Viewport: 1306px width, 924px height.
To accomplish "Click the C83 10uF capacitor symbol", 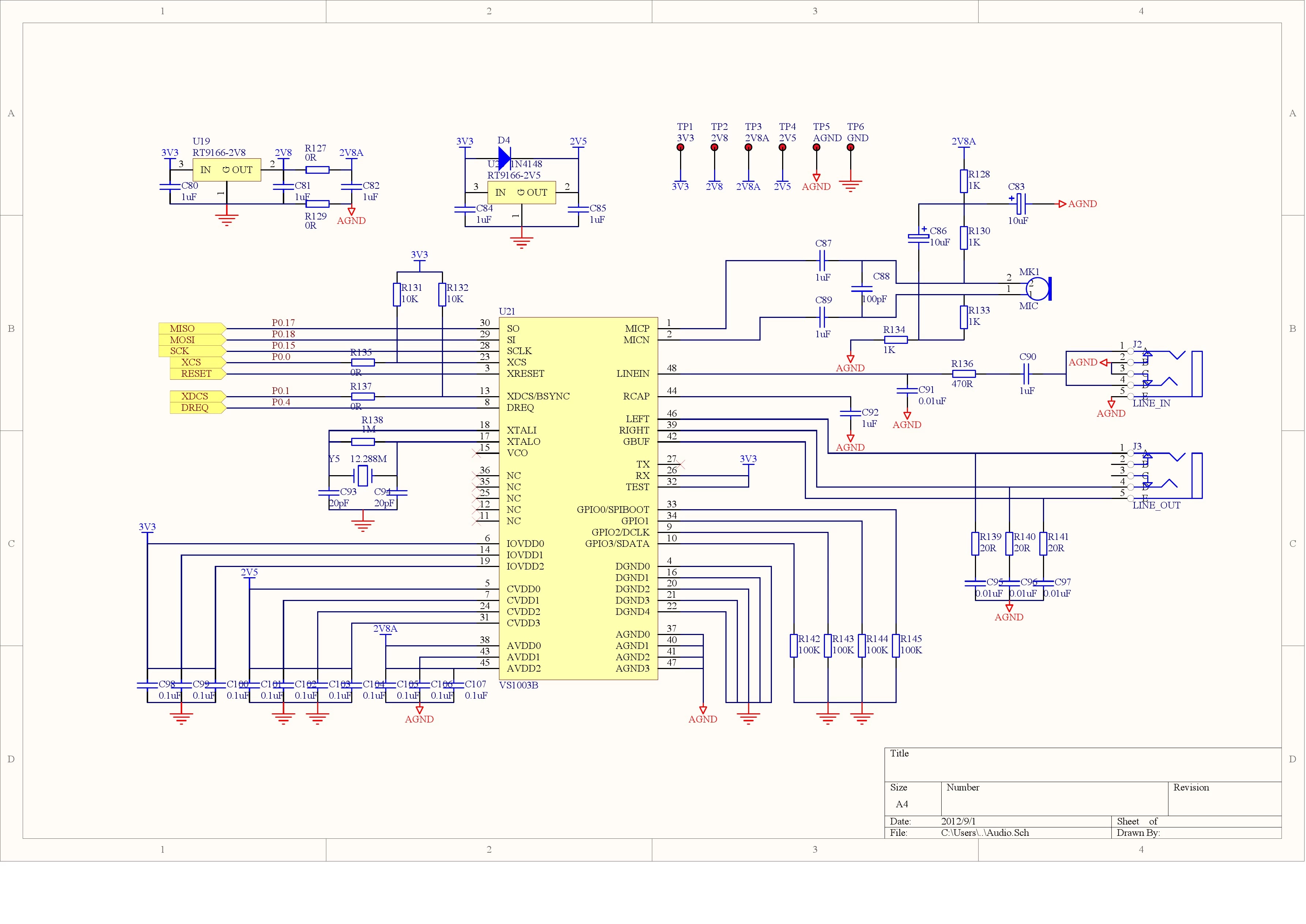I will [1021, 204].
